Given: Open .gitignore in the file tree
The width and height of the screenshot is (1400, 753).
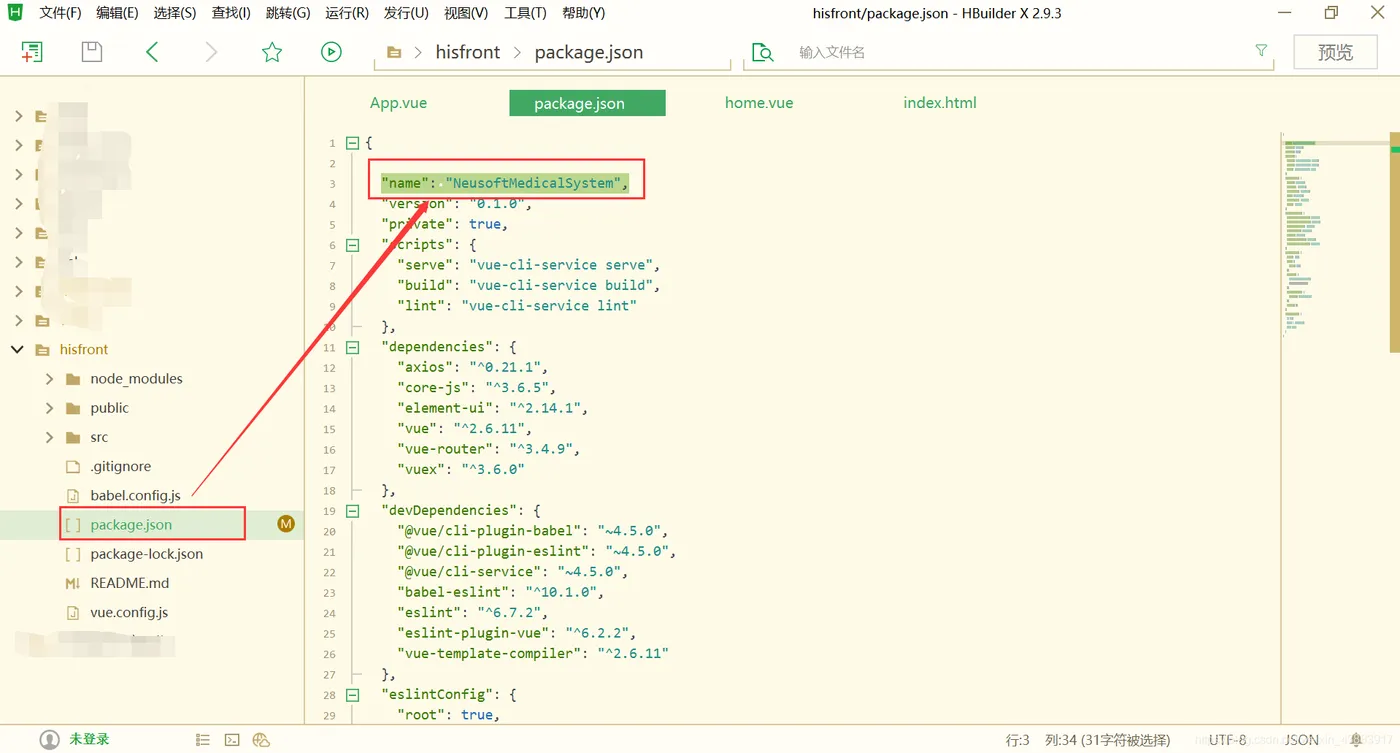Looking at the screenshot, I should pos(119,466).
